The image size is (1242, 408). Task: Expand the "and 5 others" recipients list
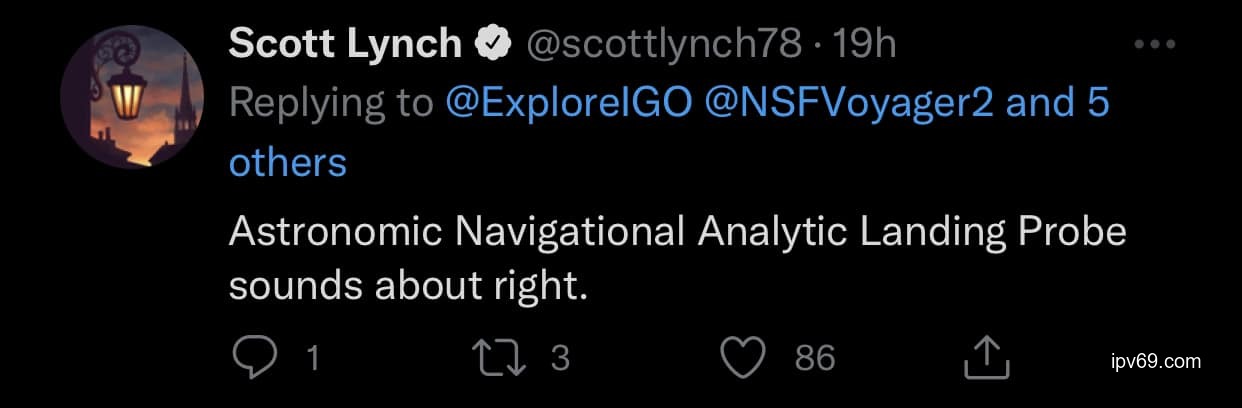point(288,161)
